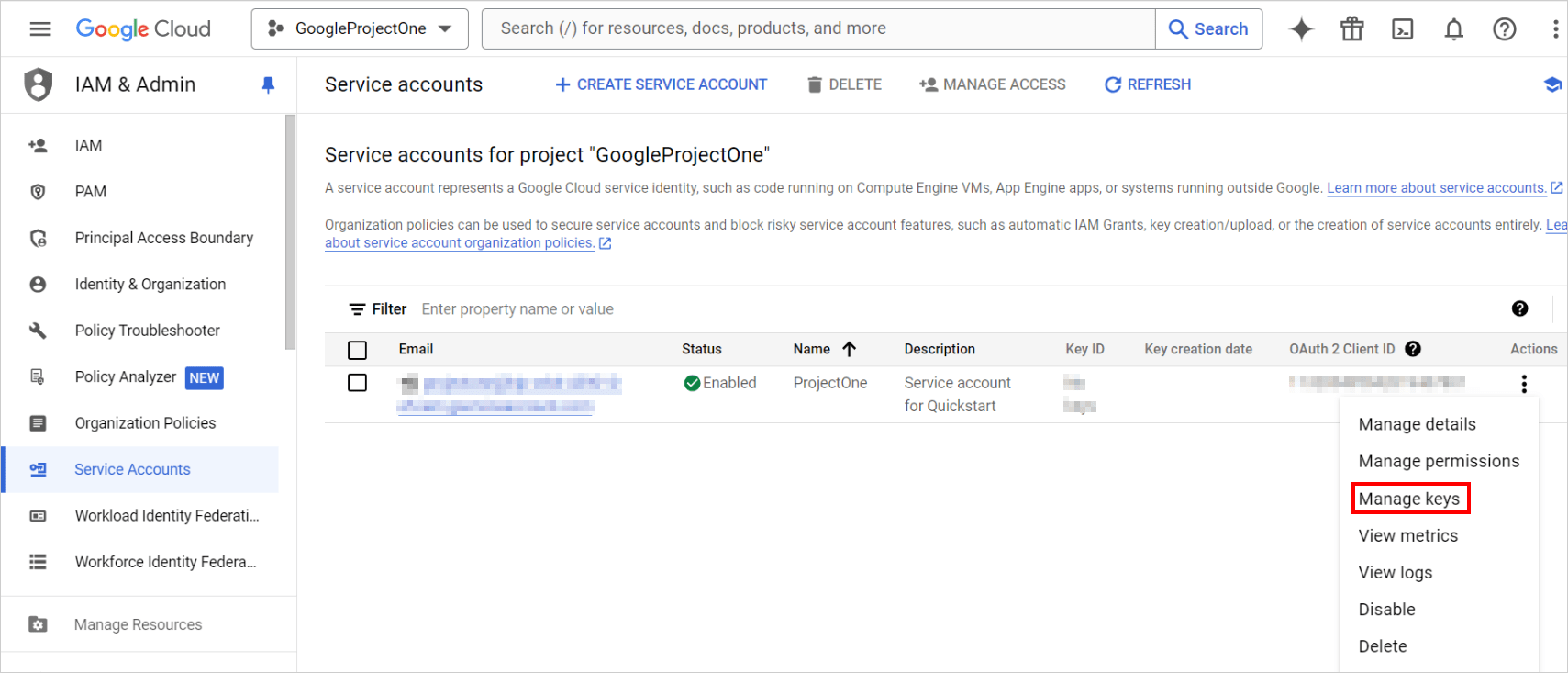Image resolution: width=1568 pixels, height=673 pixels.
Task: Click CREATE SERVICE ACCOUNT button
Action: (x=661, y=84)
